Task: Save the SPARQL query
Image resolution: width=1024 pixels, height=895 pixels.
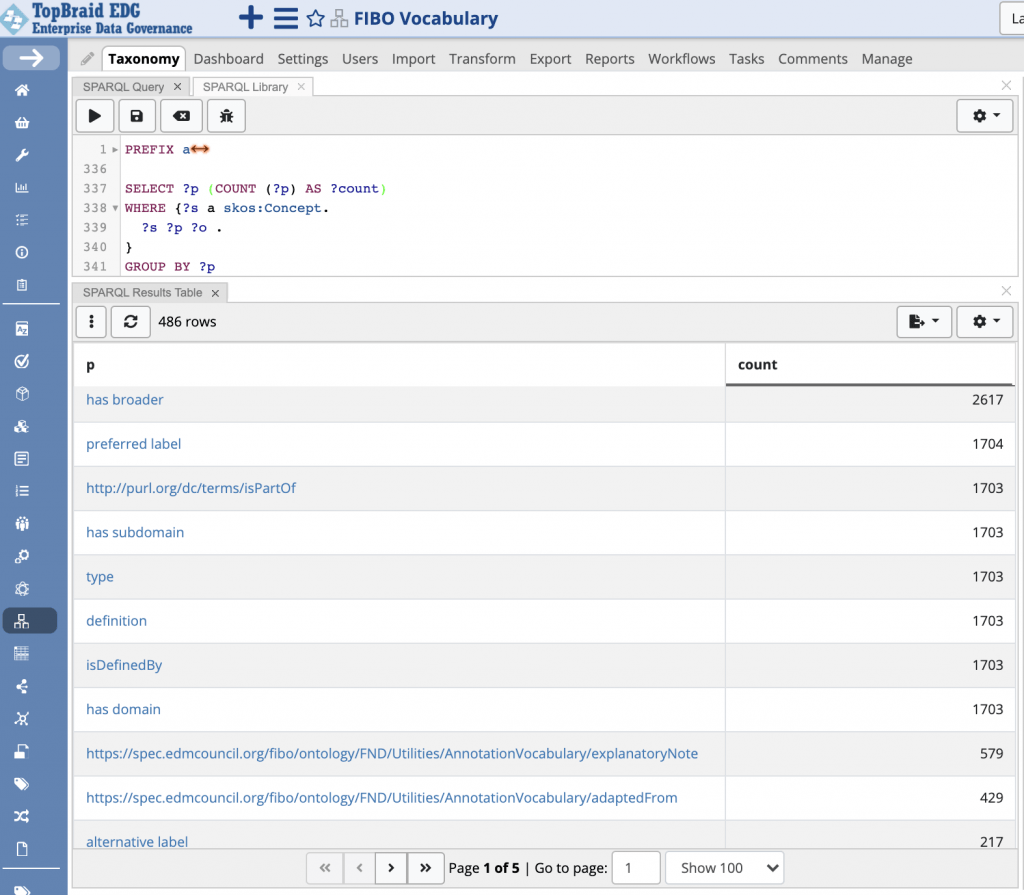Action: (x=136, y=116)
